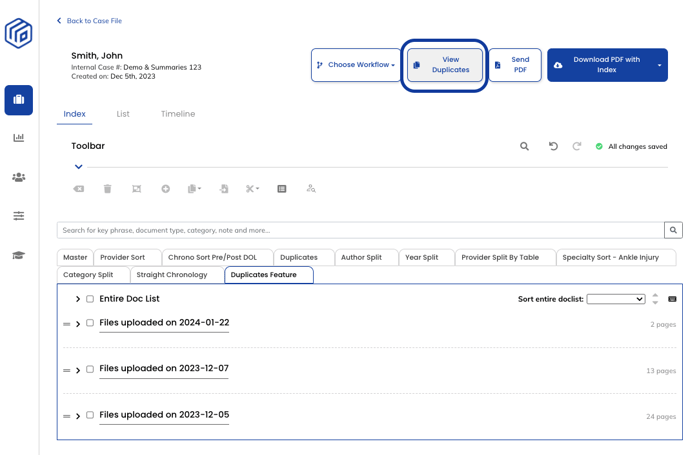Screen dimensions: 688x455
Task: Select the Master tab
Action: tap(75, 257)
